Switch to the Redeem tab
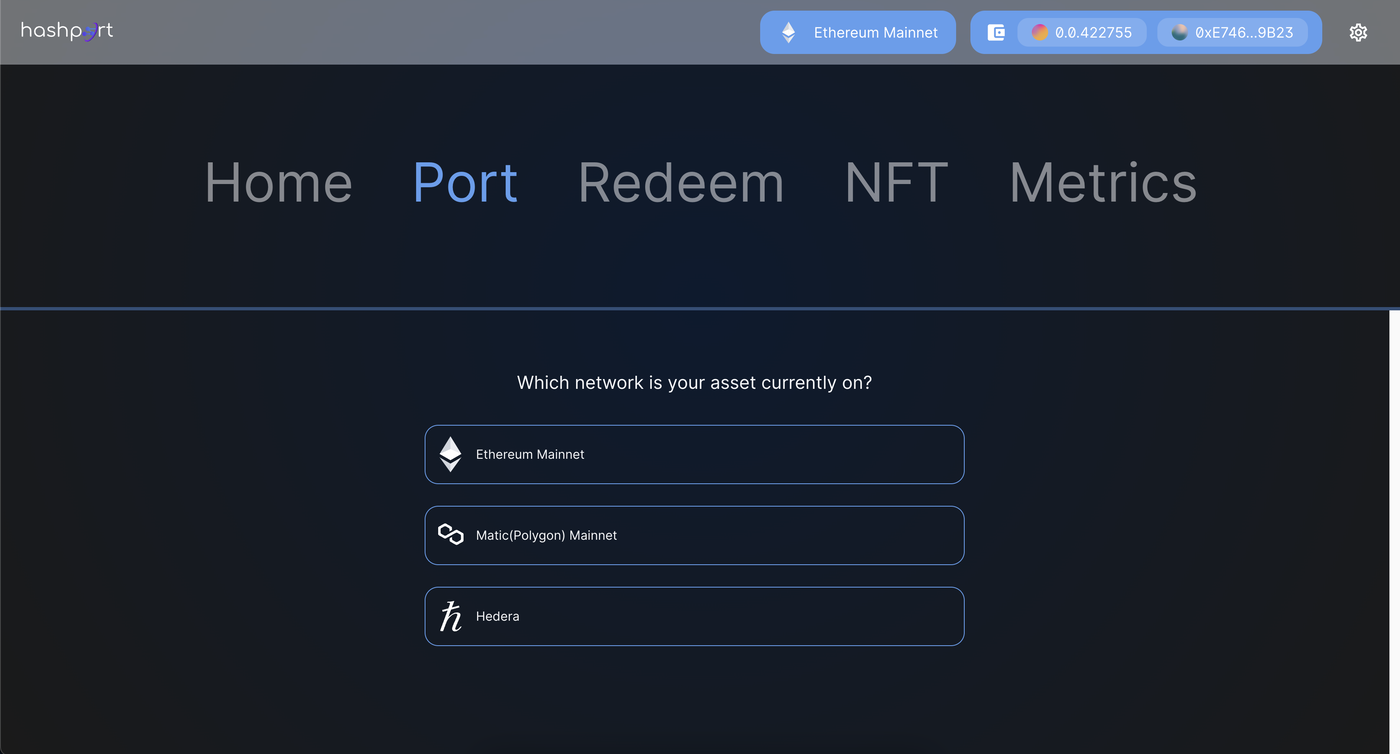Image resolution: width=1400 pixels, height=754 pixels. click(680, 183)
